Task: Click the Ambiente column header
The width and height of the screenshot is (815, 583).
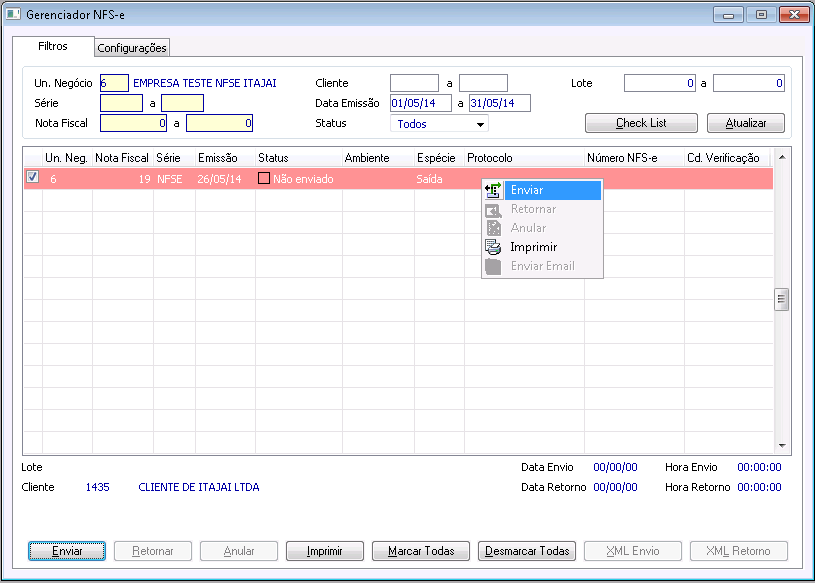Action: pos(378,158)
